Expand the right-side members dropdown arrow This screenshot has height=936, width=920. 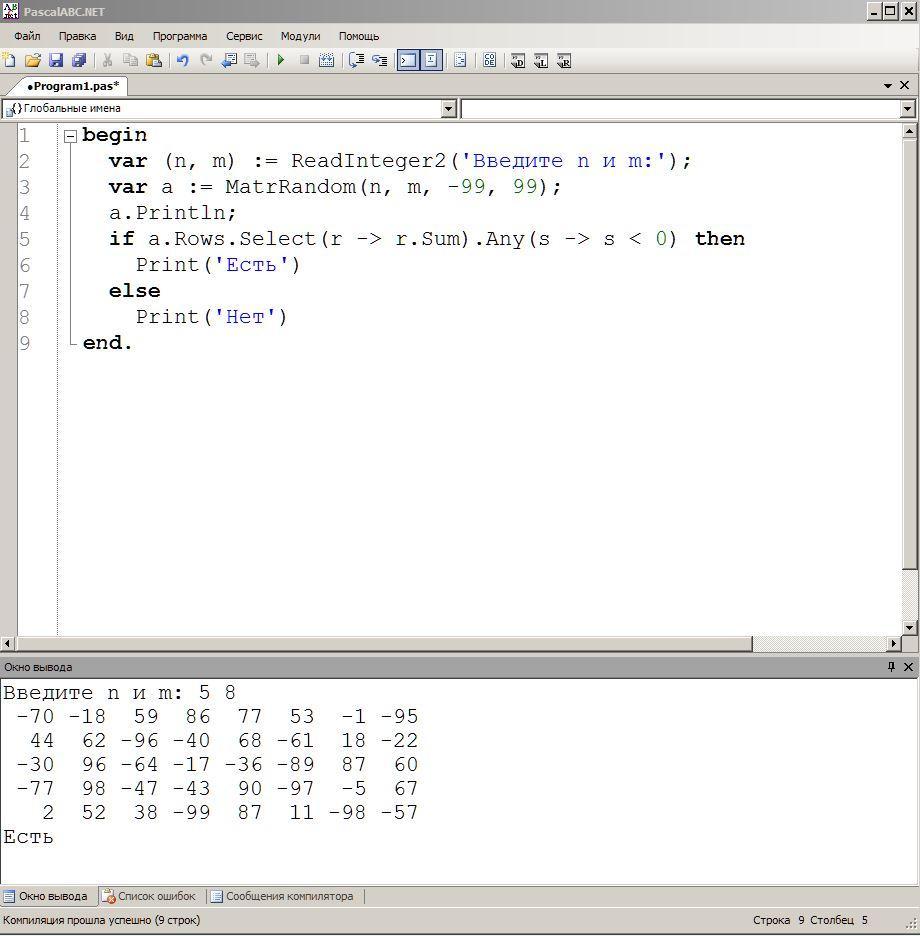[907, 109]
